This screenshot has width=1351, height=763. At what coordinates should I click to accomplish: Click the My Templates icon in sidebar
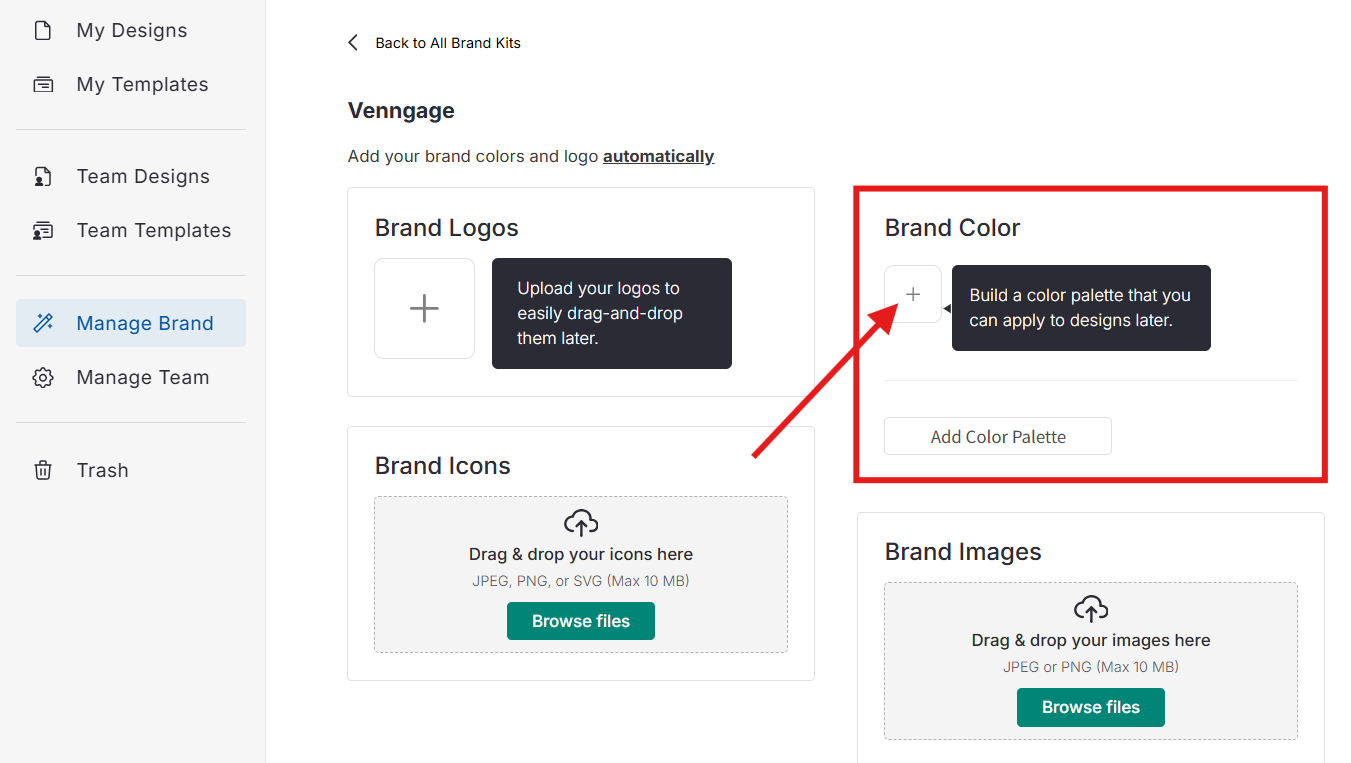coord(43,85)
